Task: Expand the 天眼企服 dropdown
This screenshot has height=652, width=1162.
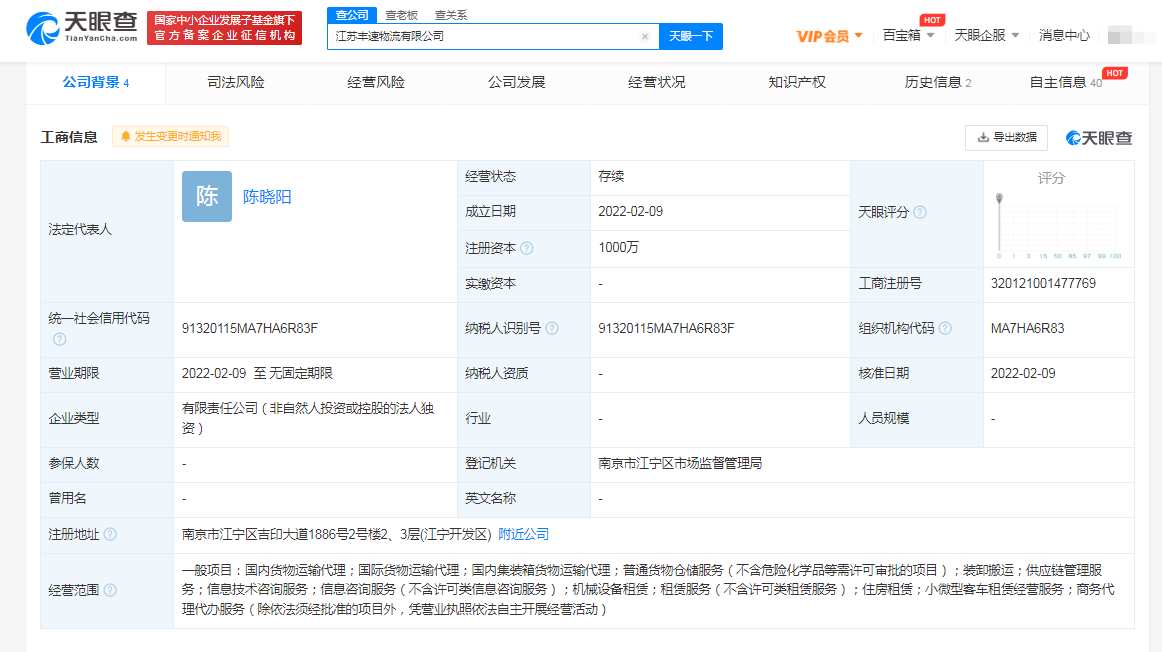Action: coord(986,35)
